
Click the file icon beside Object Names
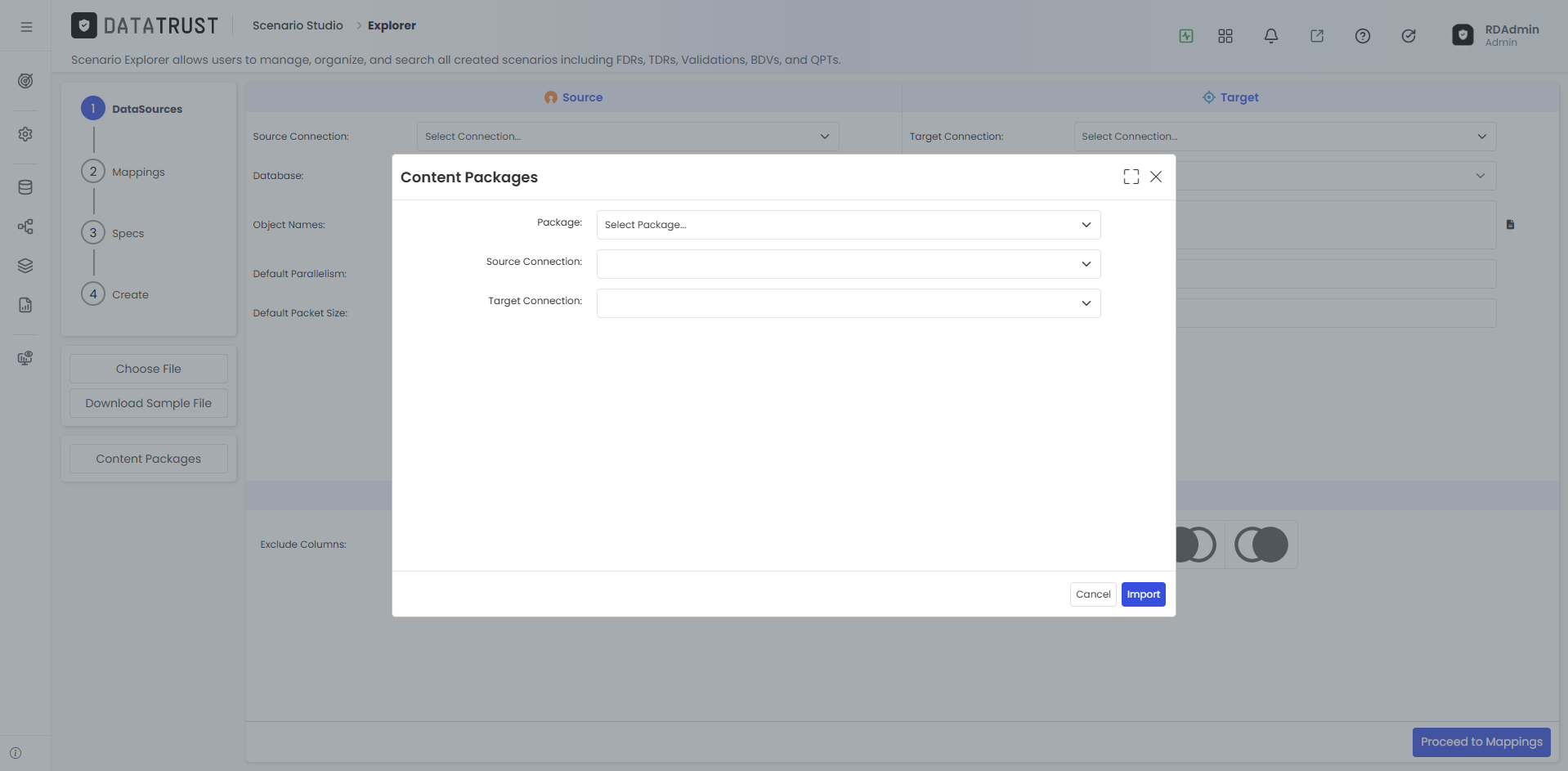click(1511, 225)
